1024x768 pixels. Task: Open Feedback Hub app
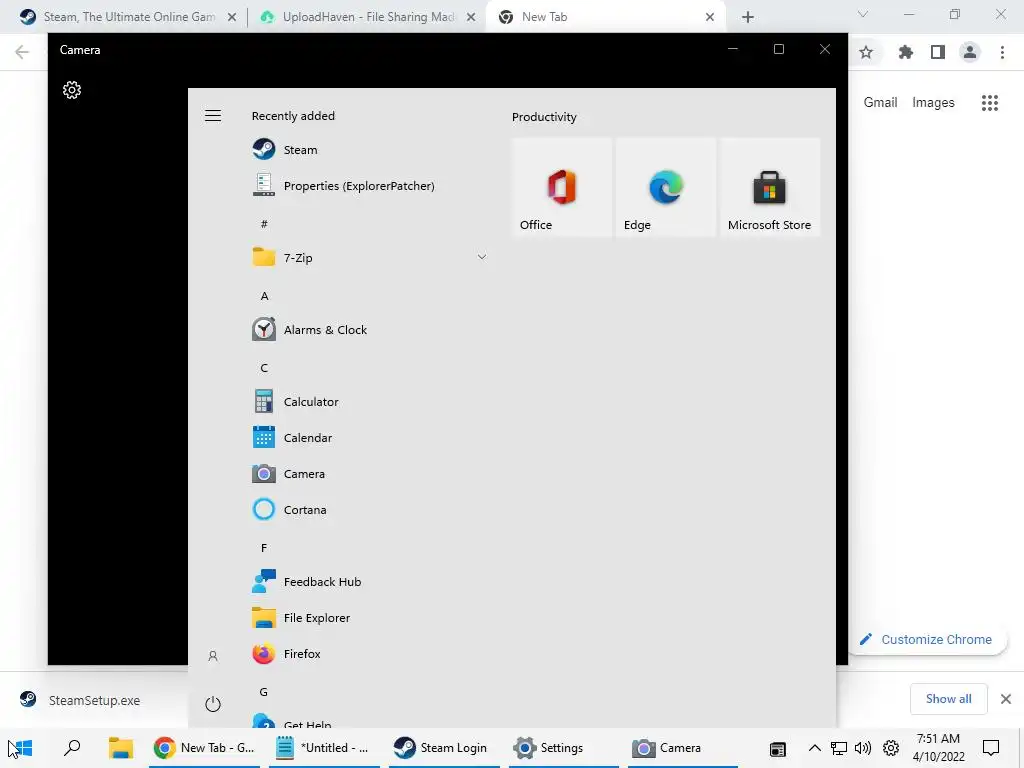click(370, 581)
